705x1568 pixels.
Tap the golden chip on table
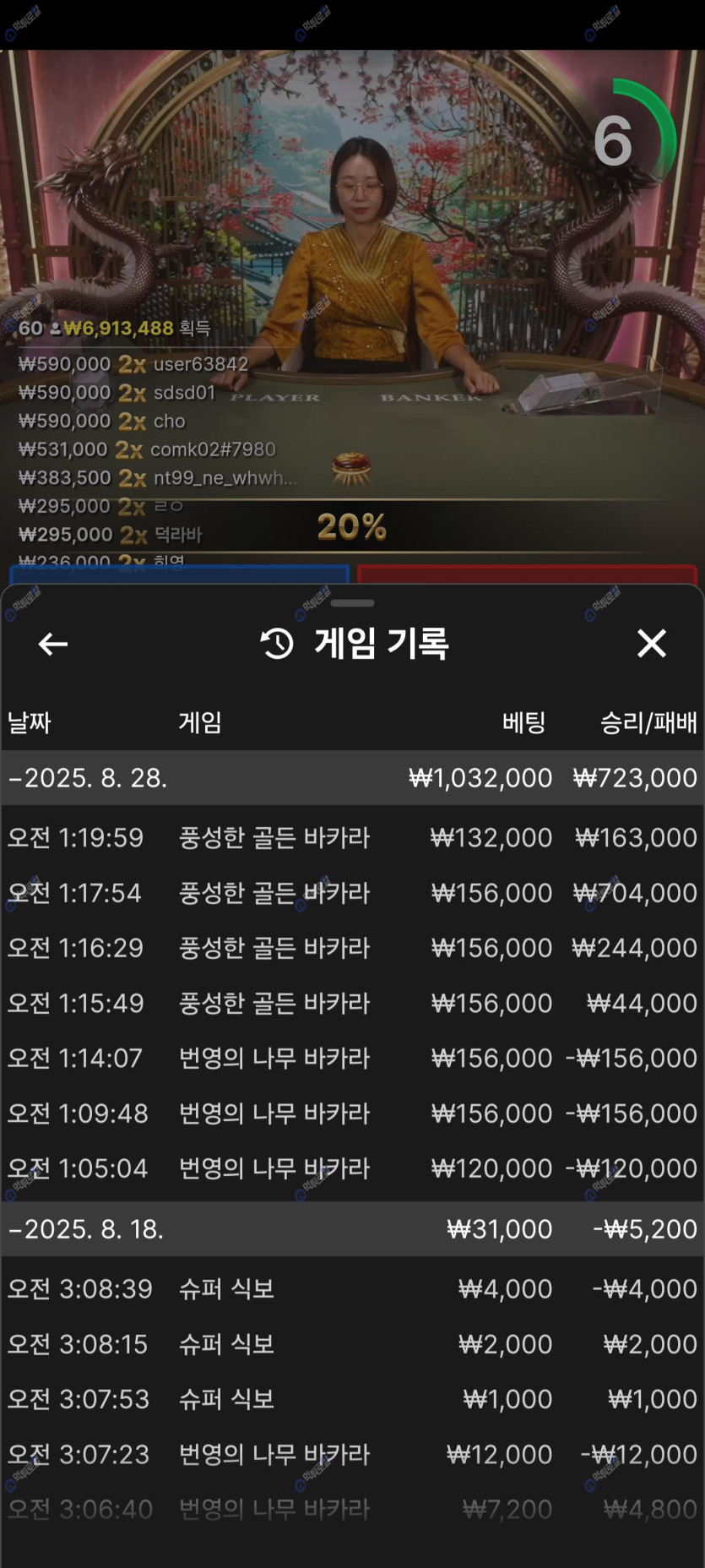point(351,466)
